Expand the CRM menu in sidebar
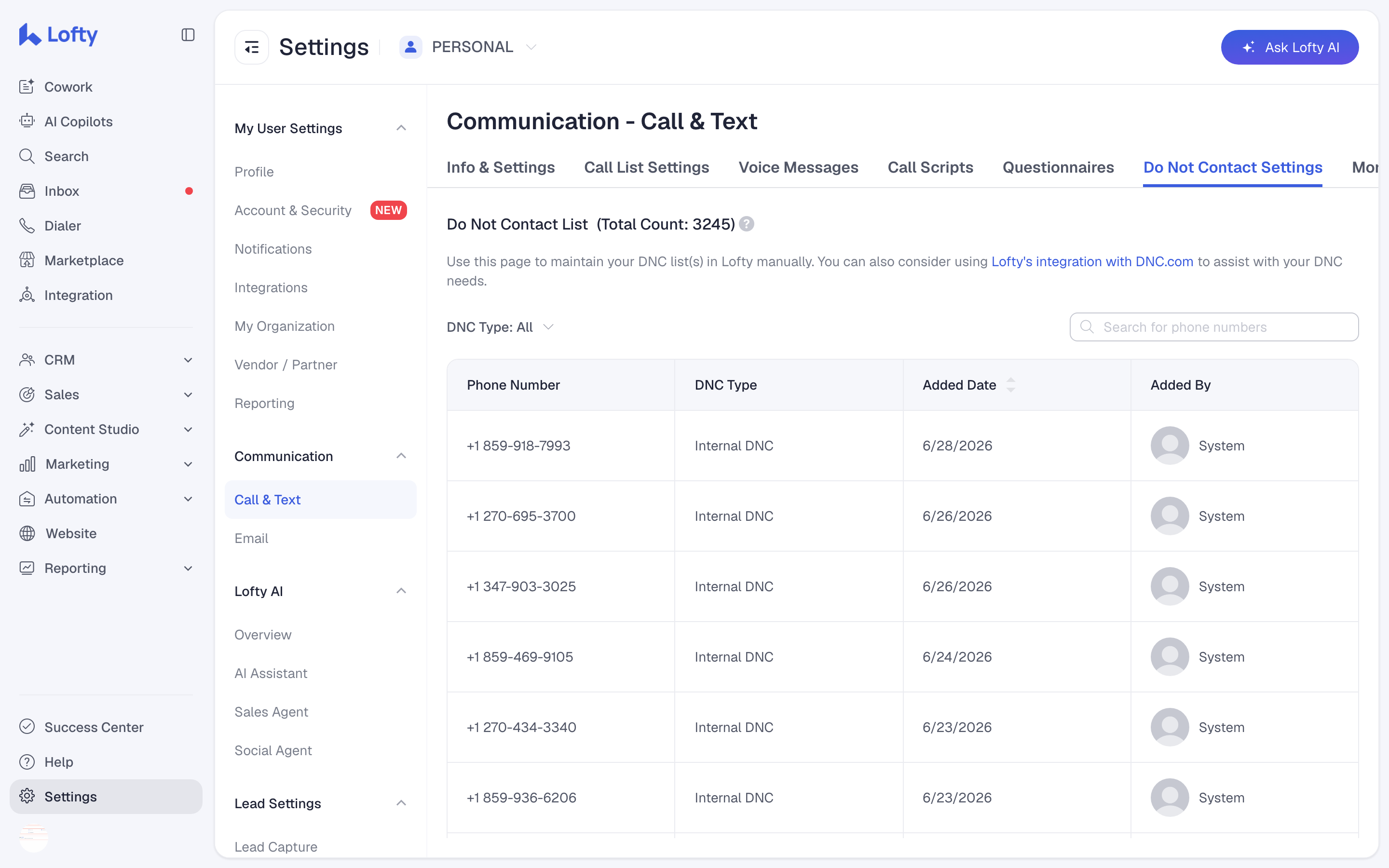This screenshot has width=1389, height=868. coord(188,360)
